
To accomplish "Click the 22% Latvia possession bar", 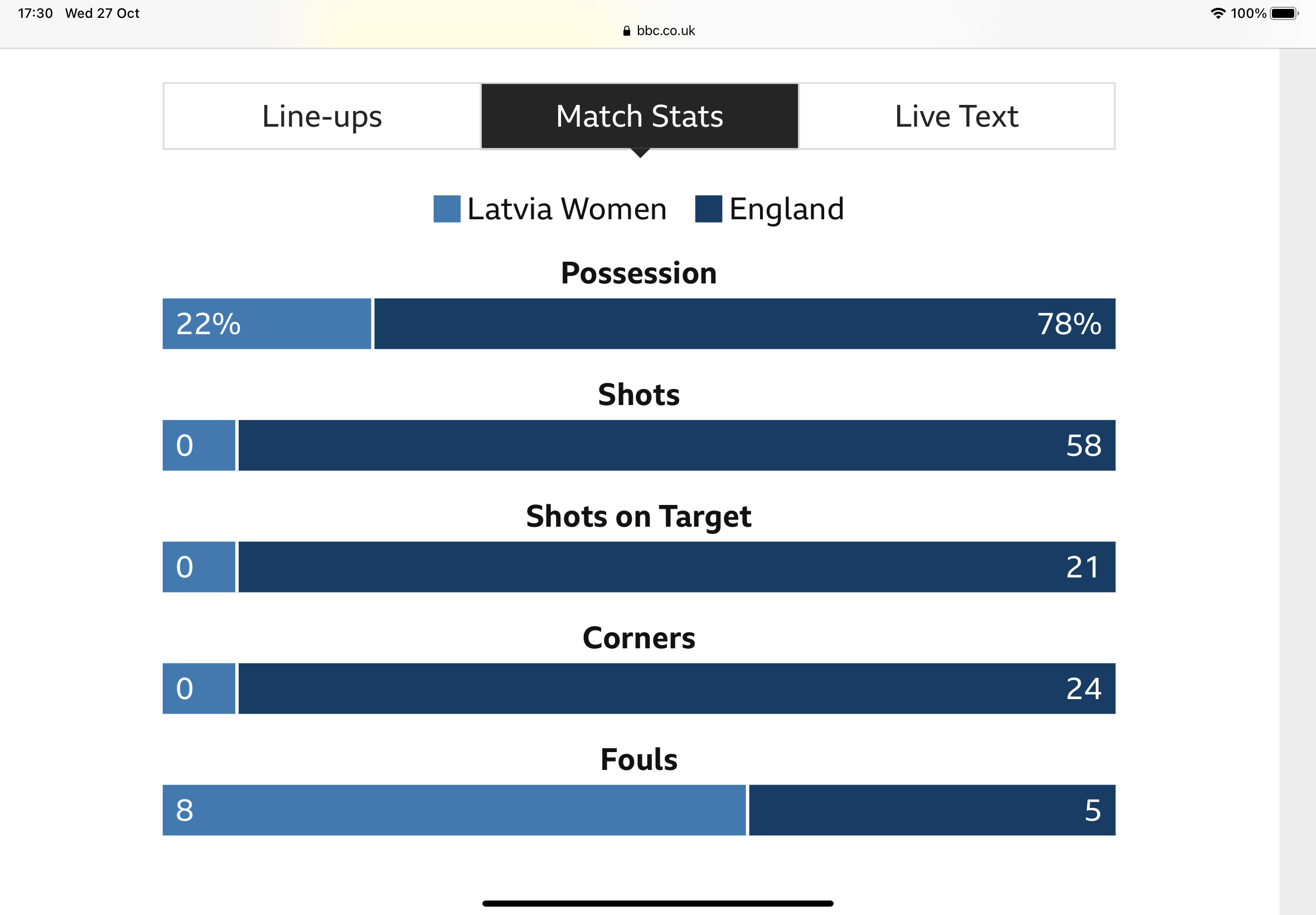I will coord(267,324).
